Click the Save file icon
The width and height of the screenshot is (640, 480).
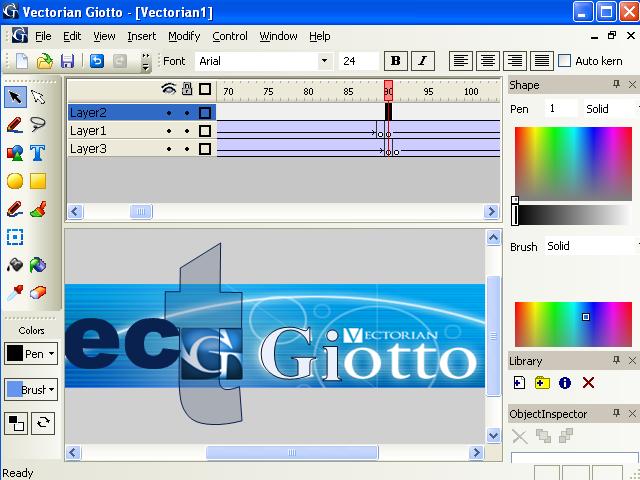tap(67, 61)
